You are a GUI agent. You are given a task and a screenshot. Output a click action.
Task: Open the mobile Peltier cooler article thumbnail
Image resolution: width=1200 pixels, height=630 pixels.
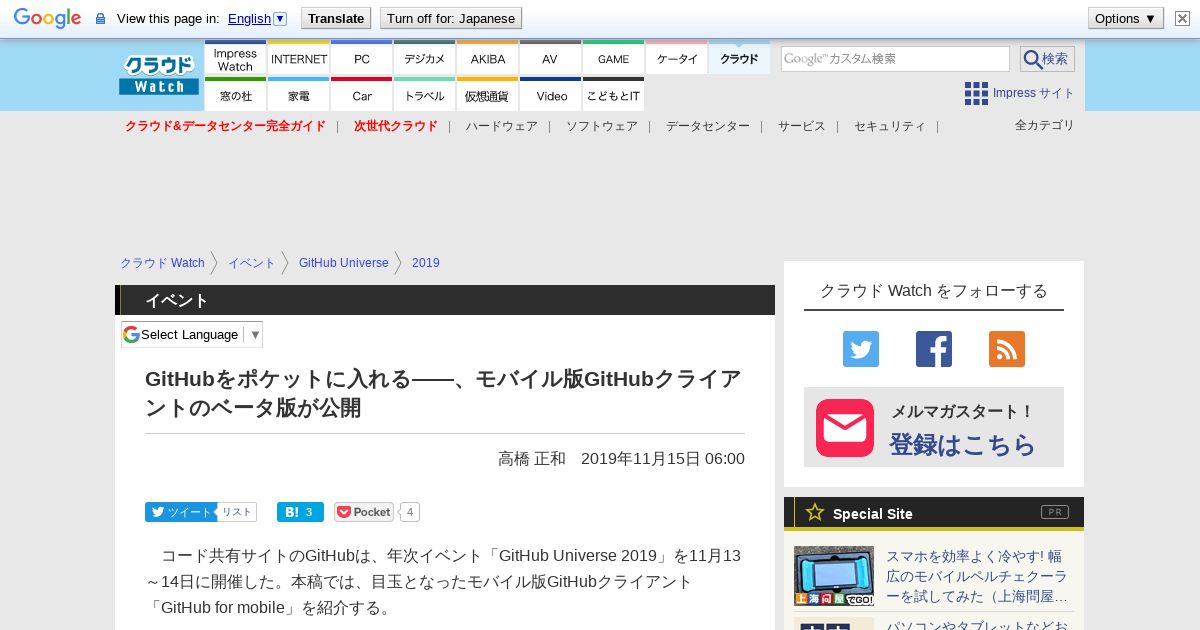pos(834,576)
